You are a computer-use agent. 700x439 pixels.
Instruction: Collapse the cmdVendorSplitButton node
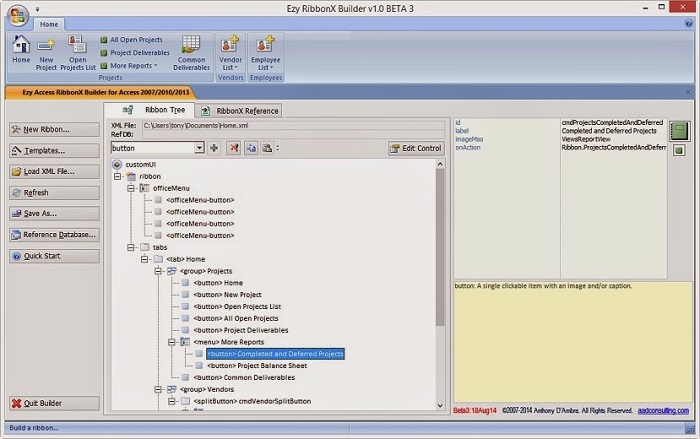point(171,401)
